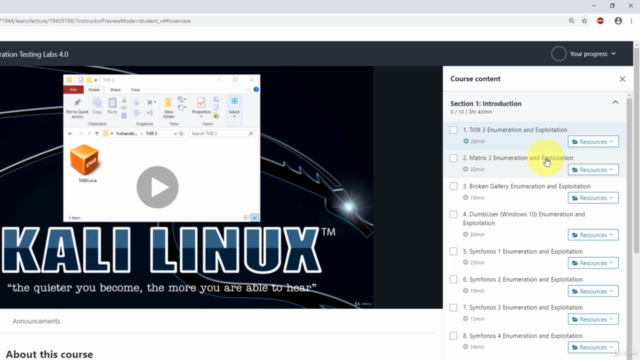Open lecture 1 Tr0ll 3 Enumeration and Exploitation

(x=515, y=130)
